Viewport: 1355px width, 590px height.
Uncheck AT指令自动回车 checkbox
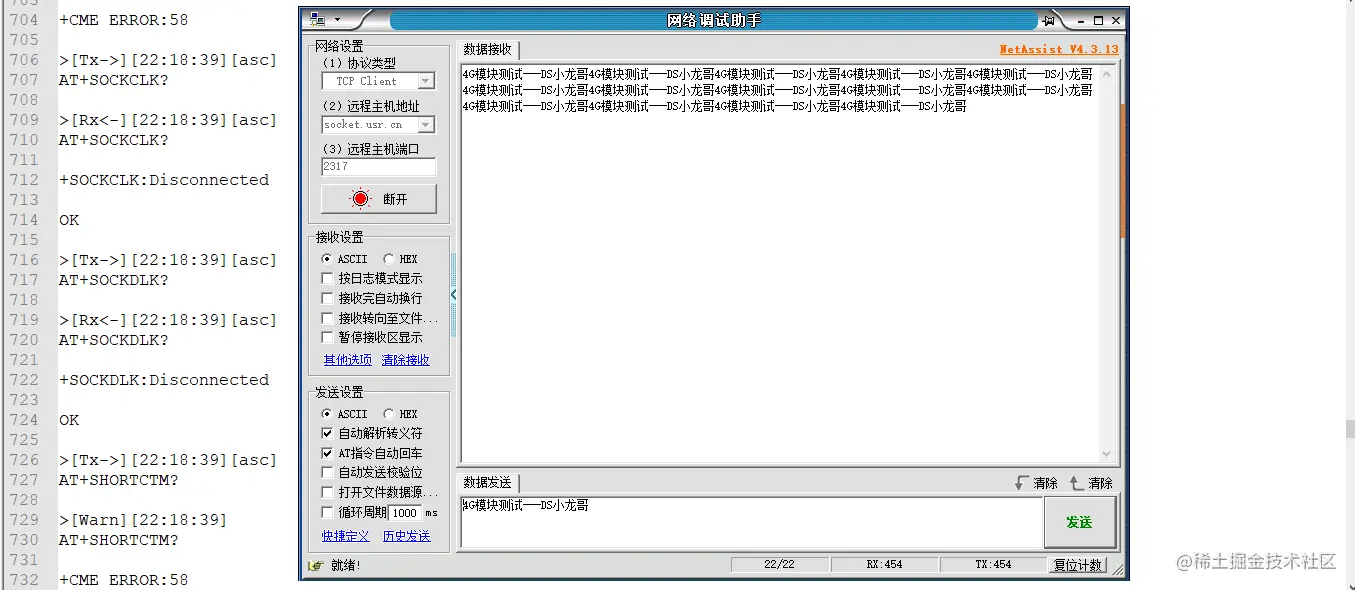[327, 453]
